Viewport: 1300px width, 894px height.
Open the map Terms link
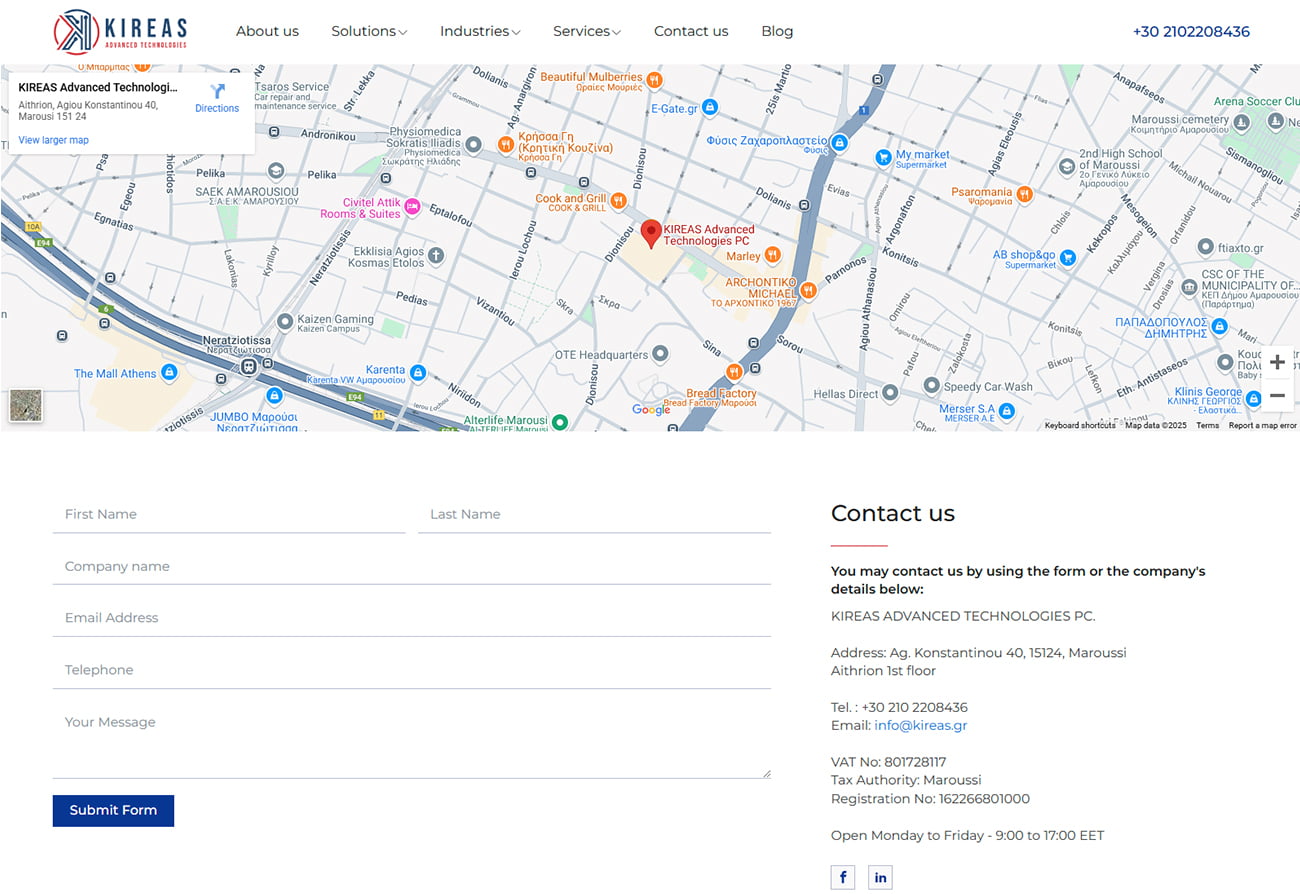1208,426
